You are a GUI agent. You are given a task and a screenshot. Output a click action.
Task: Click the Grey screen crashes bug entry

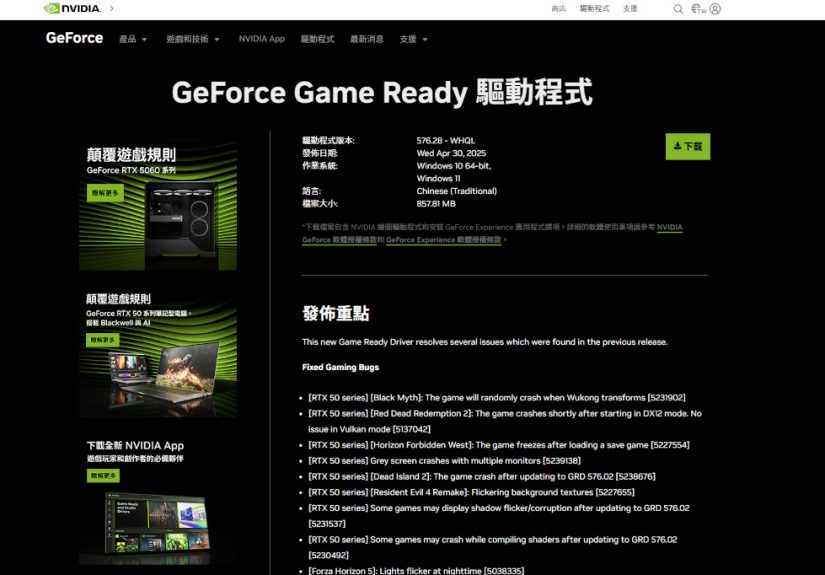(x=445, y=461)
